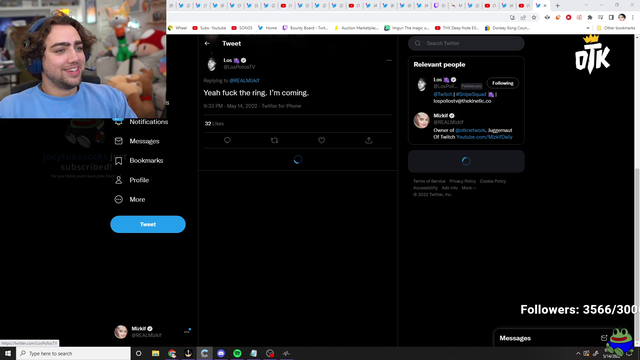This screenshot has height=360, width=640.
Task: Open Accessibility footer link
Action: pyautogui.click(x=425, y=188)
